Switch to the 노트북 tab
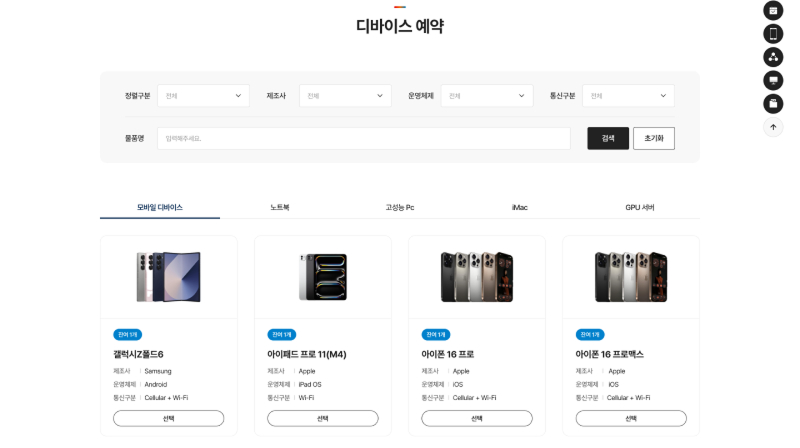 click(x=280, y=207)
